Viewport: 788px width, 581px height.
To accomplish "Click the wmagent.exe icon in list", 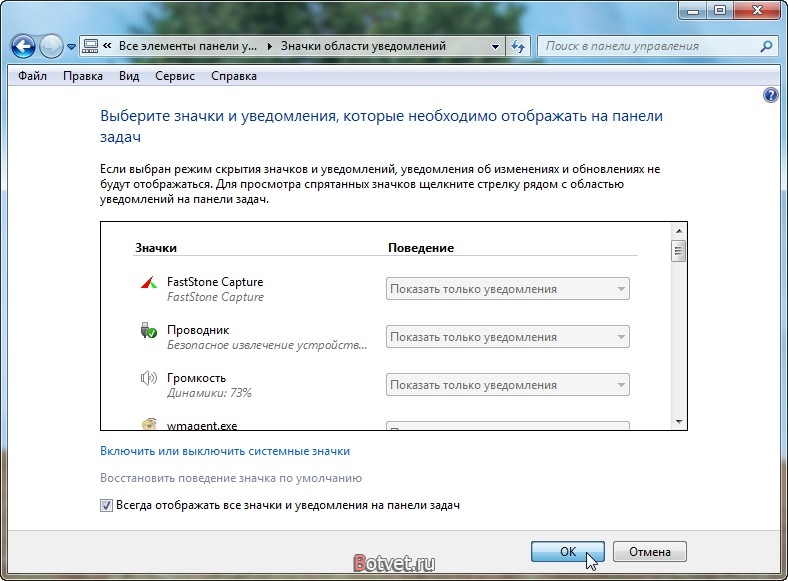I will (148, 424).
